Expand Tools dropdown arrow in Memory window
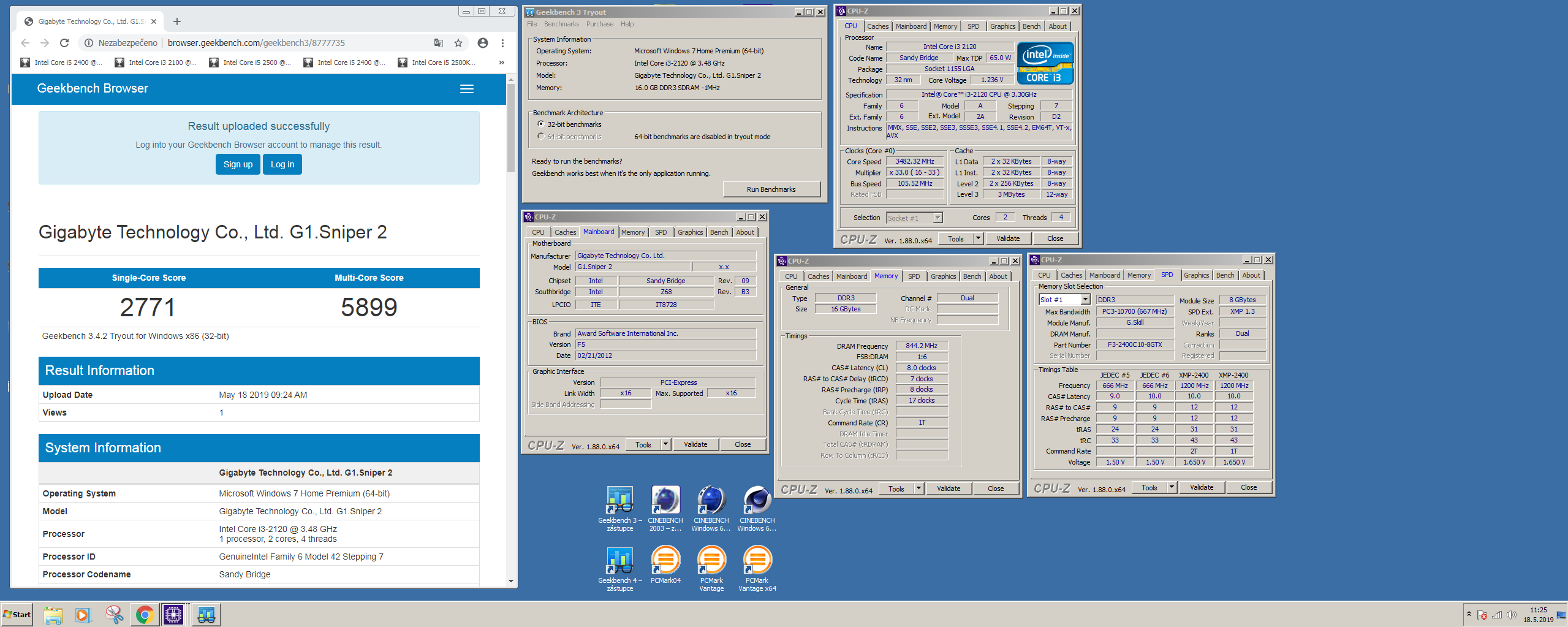The image size is (1568, 627). tap(918, 488)
